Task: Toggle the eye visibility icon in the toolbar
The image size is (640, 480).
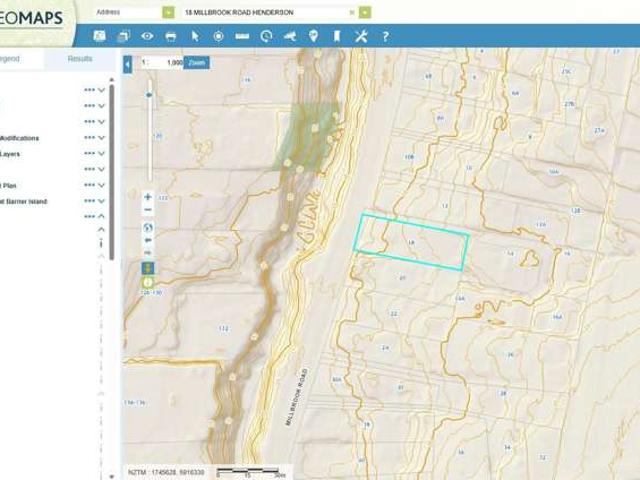Action: 147,37
